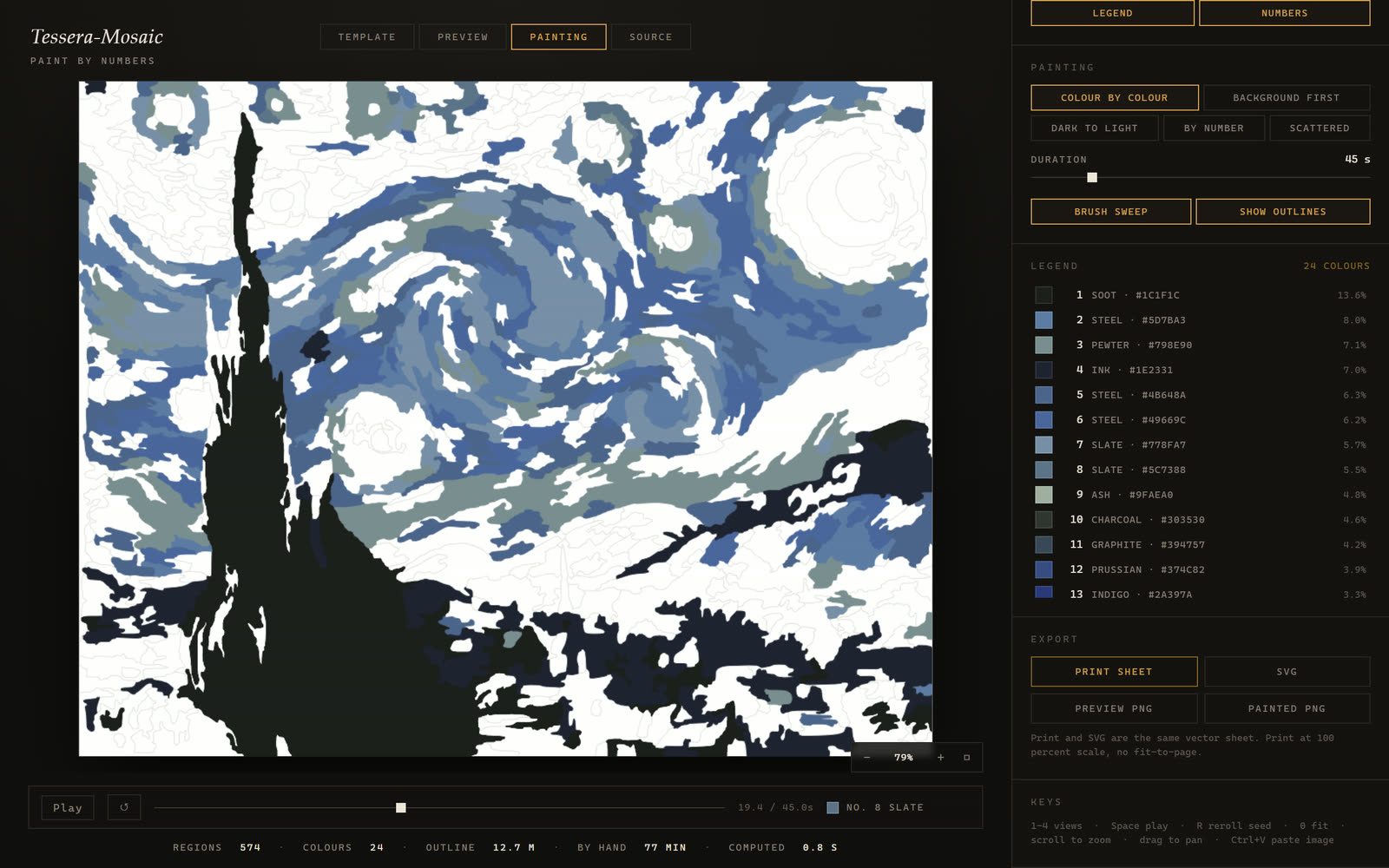Download the Preview PNG
The image size is (1389, 868).
click(1114, 708)
